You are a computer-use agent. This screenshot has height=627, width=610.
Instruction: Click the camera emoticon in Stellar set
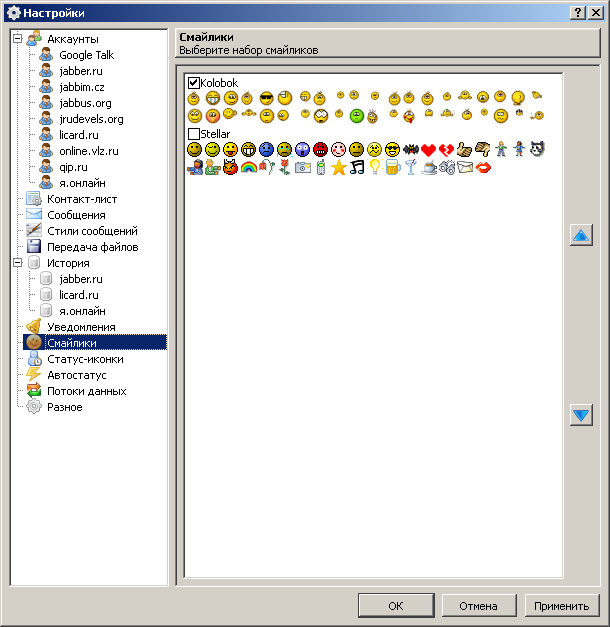(x=302, y=167)
